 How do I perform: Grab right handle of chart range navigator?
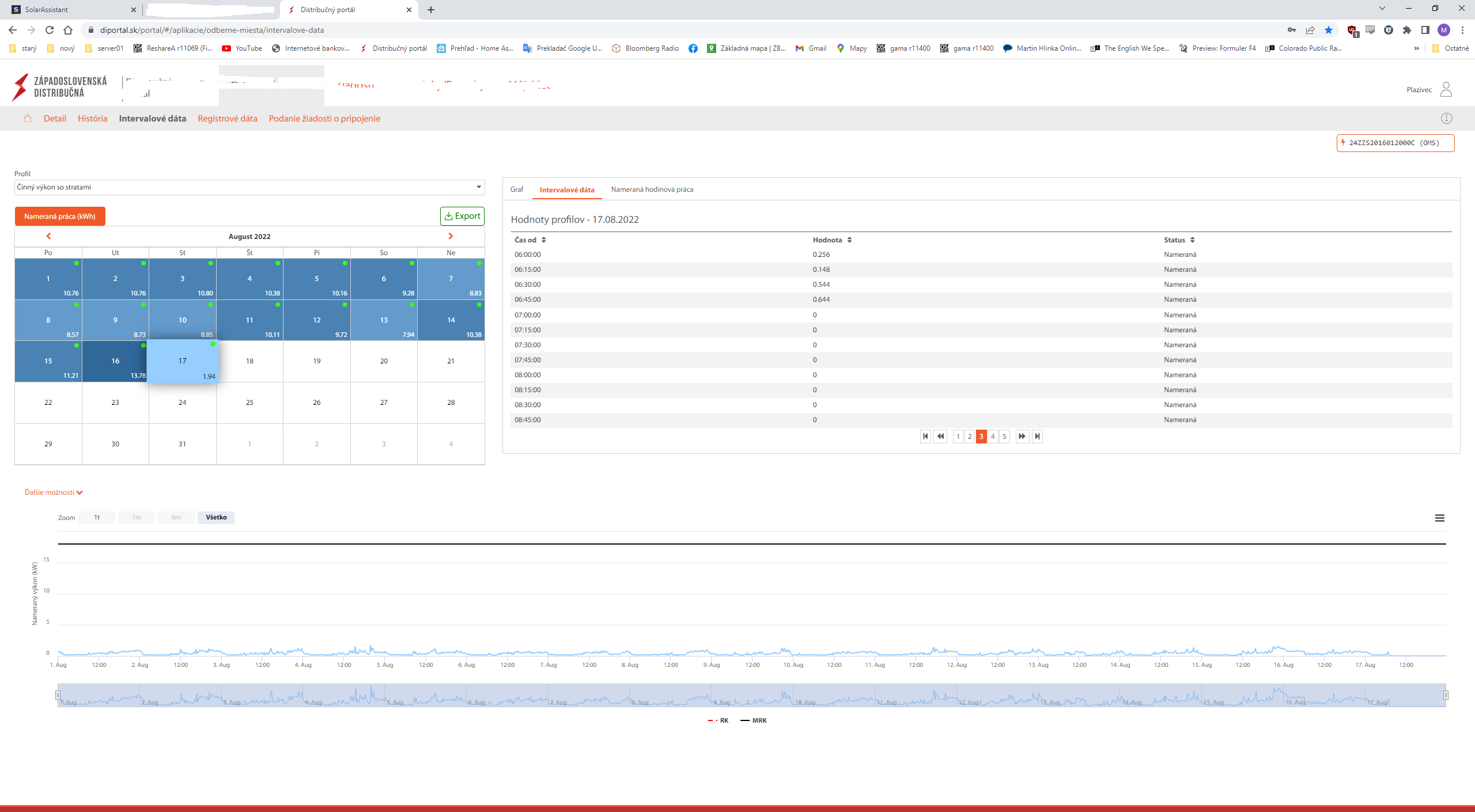[1446, 695]
